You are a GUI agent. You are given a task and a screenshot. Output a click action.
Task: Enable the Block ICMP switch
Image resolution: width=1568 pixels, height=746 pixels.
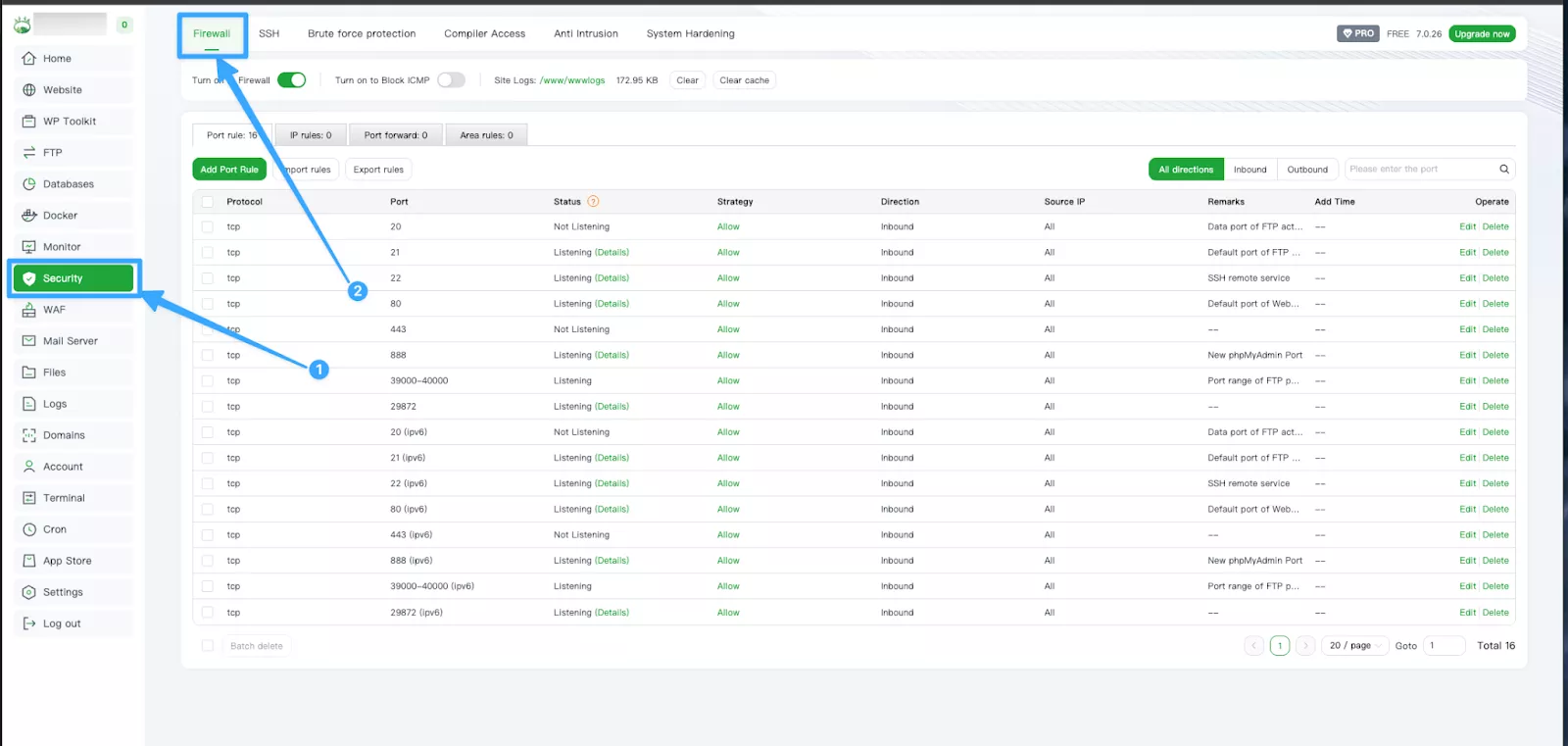point(451,80)
